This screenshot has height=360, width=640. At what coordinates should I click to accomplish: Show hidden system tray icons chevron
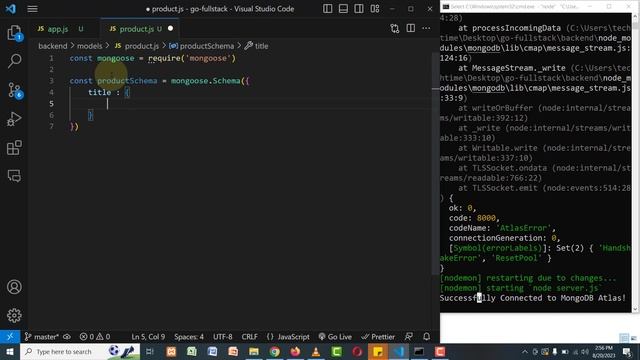525,352
